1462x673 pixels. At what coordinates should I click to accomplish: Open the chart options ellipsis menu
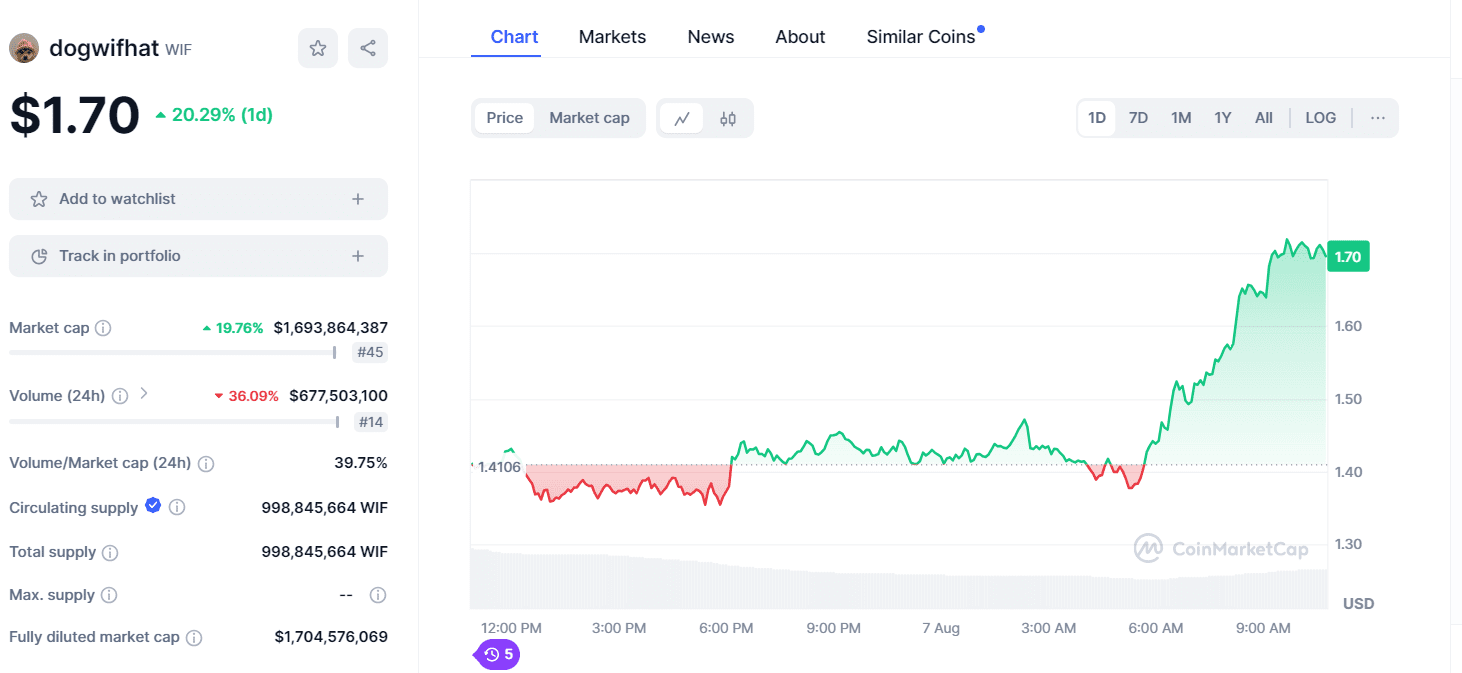pos(1378,117)
